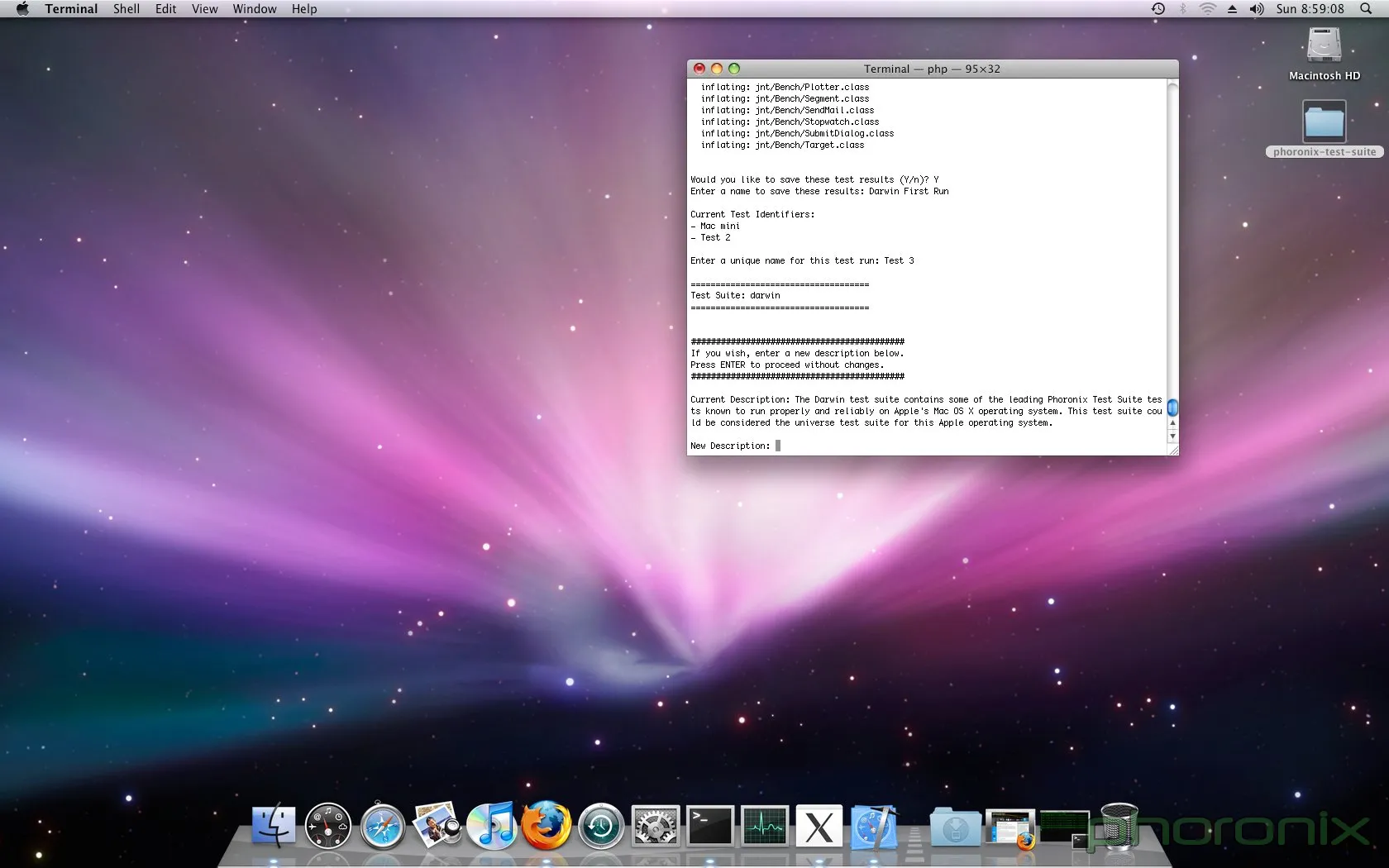1389x868 pixels.
Task: Click the 'Current Test Identifiers:' line
Action: click(752, 214)
